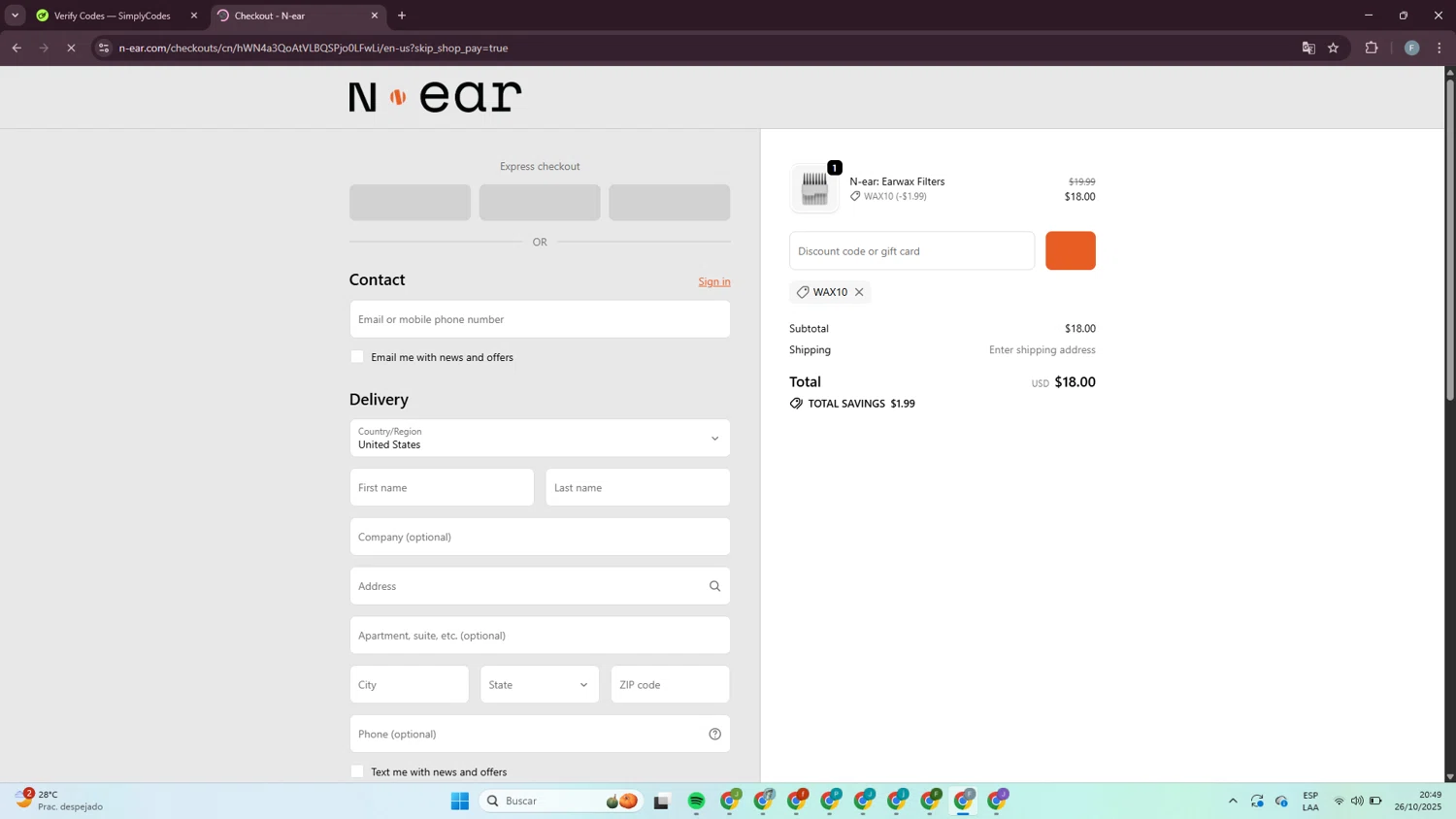This screenshot has height=819, width=1456.
Task: Open a new browser tab
Action: click(402, 16)
